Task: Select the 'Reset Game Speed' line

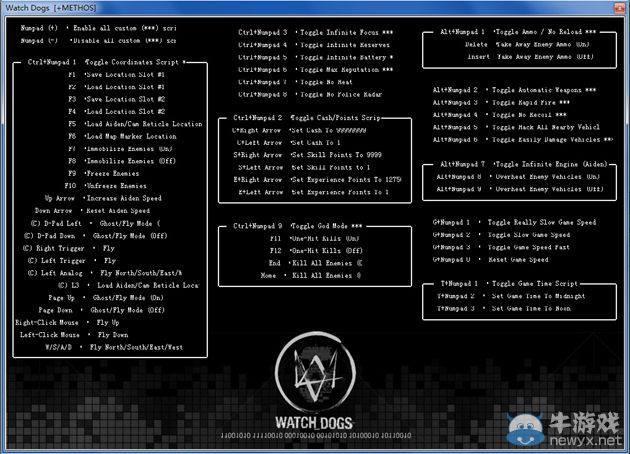Action: point(491,260)
